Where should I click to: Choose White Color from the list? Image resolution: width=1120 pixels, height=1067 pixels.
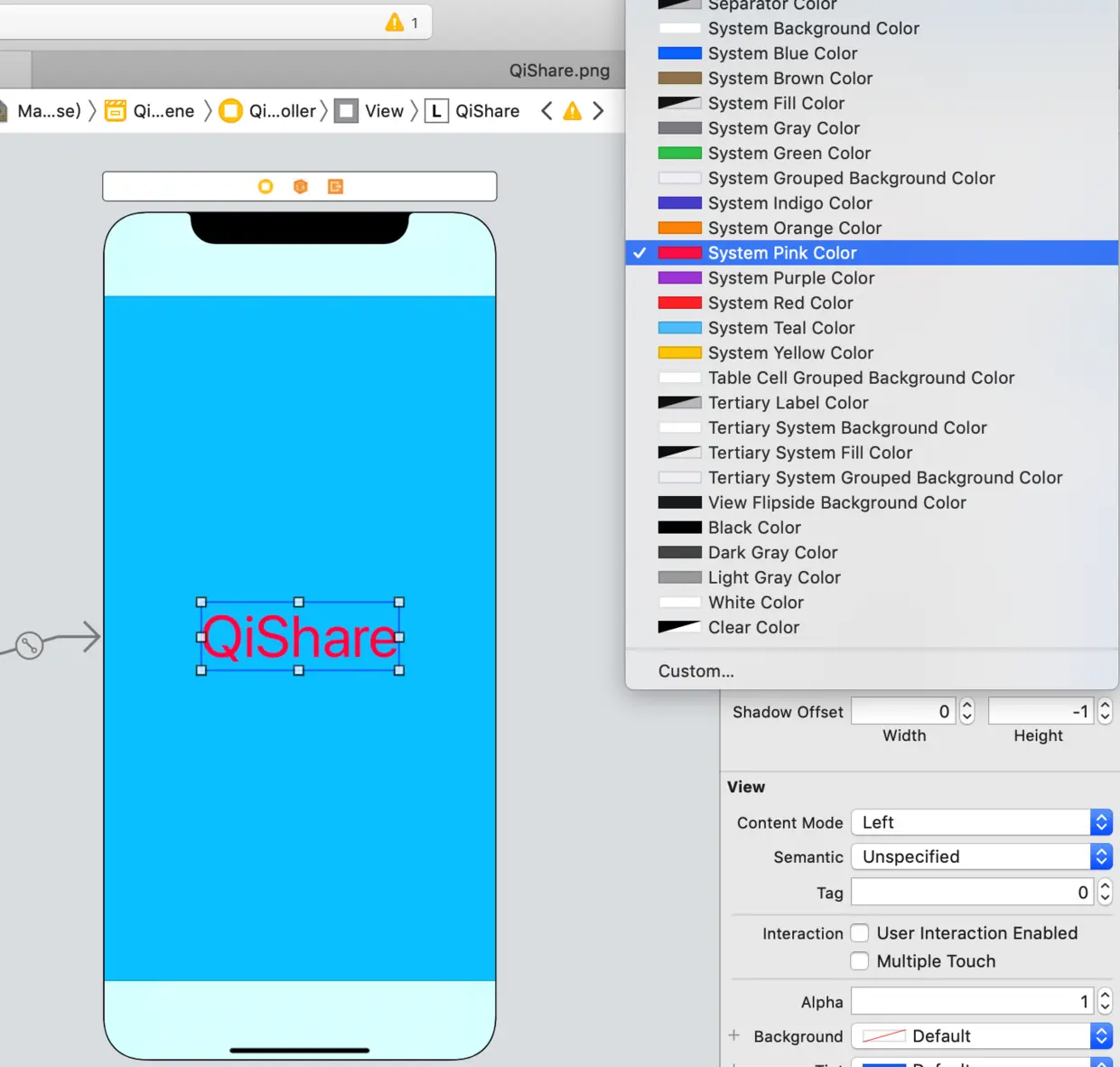click(873, 603)
